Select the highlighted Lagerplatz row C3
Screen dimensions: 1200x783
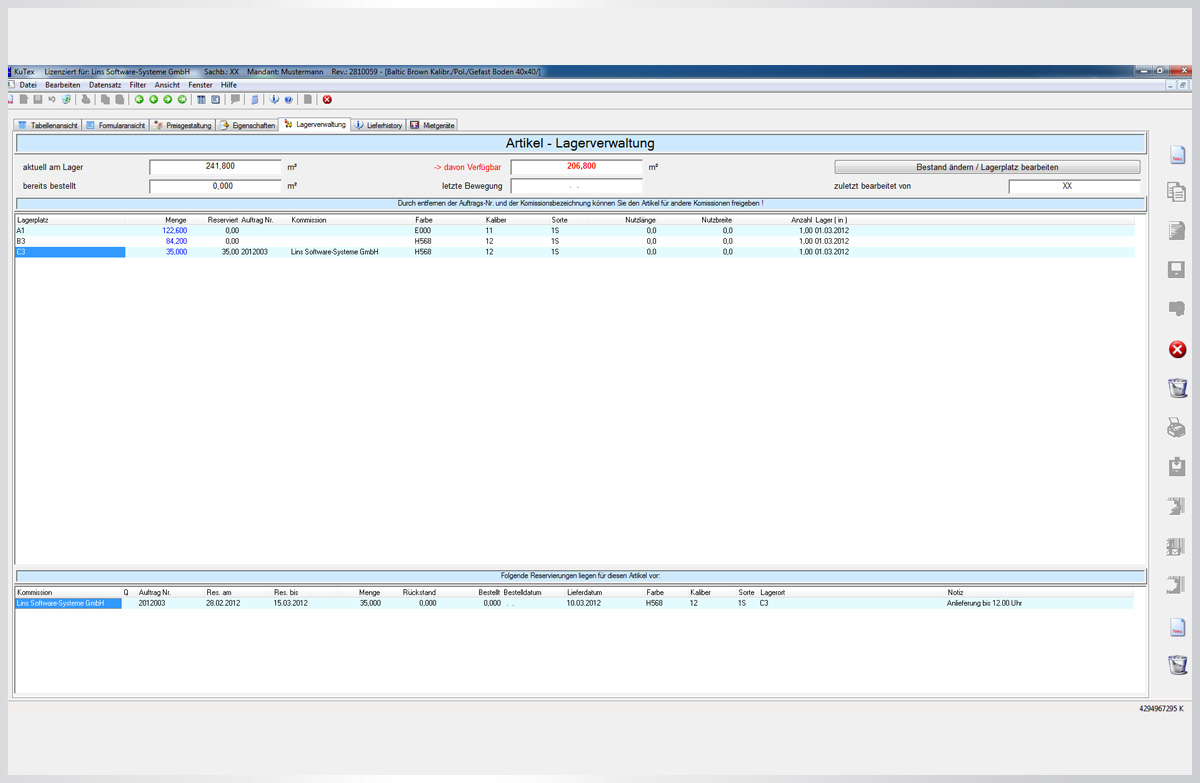click(x=575, y=252)
